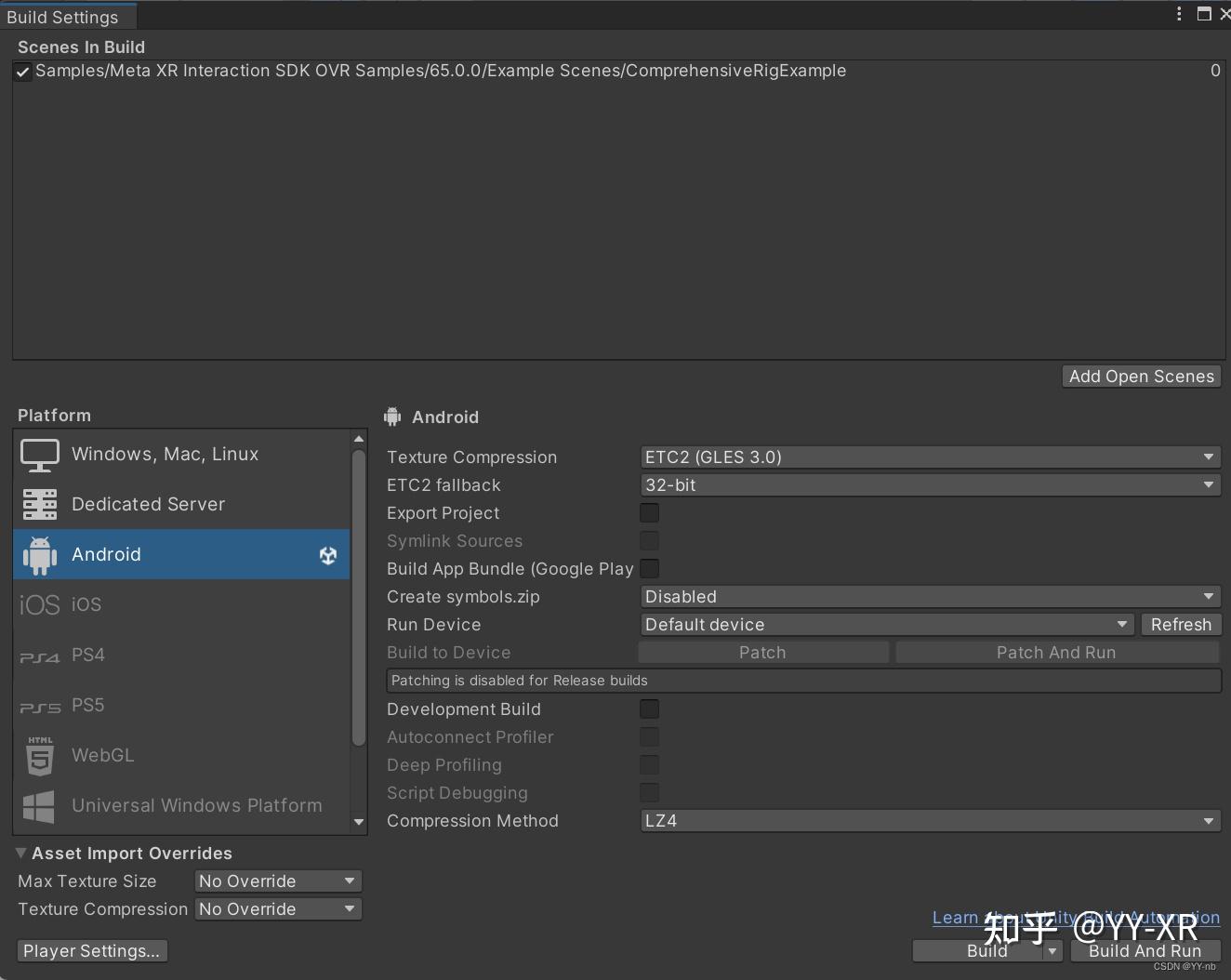The width and height of the screenshot is (1231, 980).
Task: Click the Player Settings button
Action: coord(91,950)
